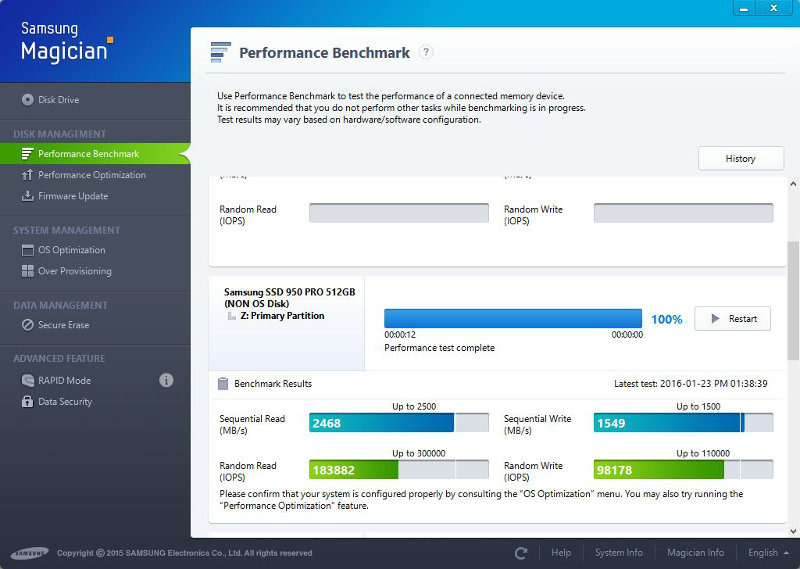The height and width of the screenshot is (569, 800).
Task: Open benchmark History
Action: [x=741, y=159]
